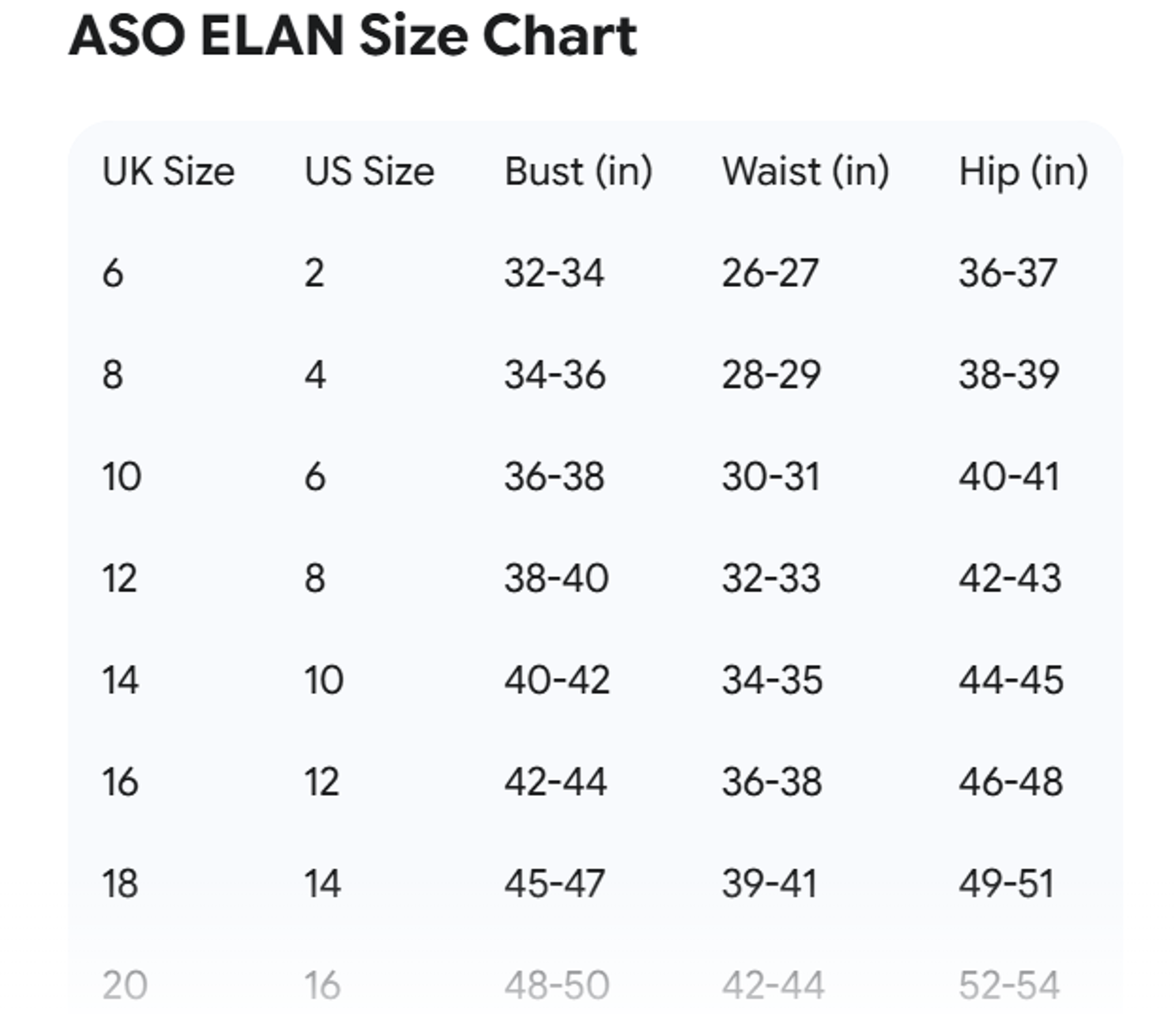Screen dimensions: 1176x1014
Task: Select bust measurement 38-40
Action: pyautogui.click(x=556, y=578)
